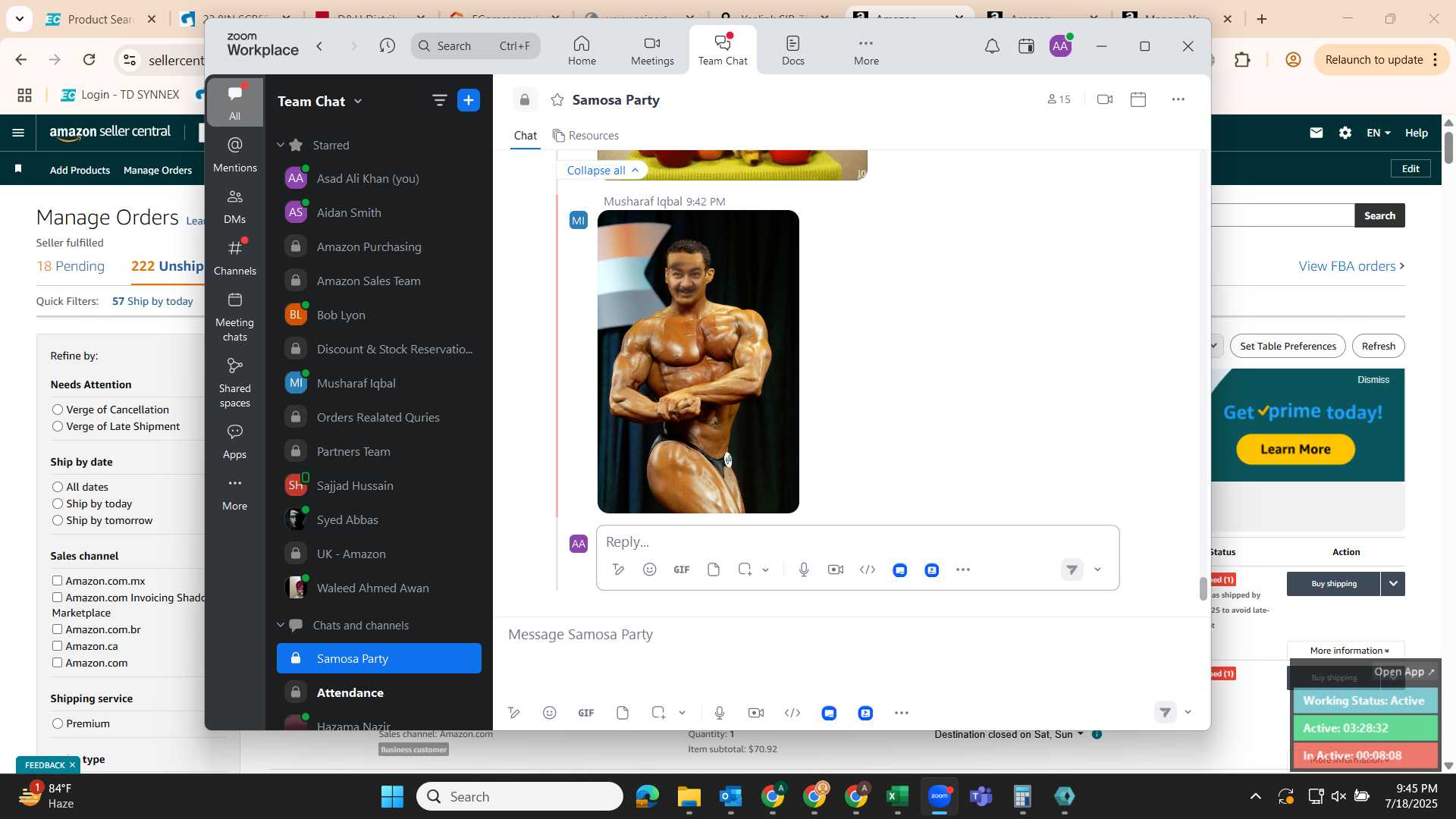Schedule meeting from Samosa Party header

(x=1138, y=99)
